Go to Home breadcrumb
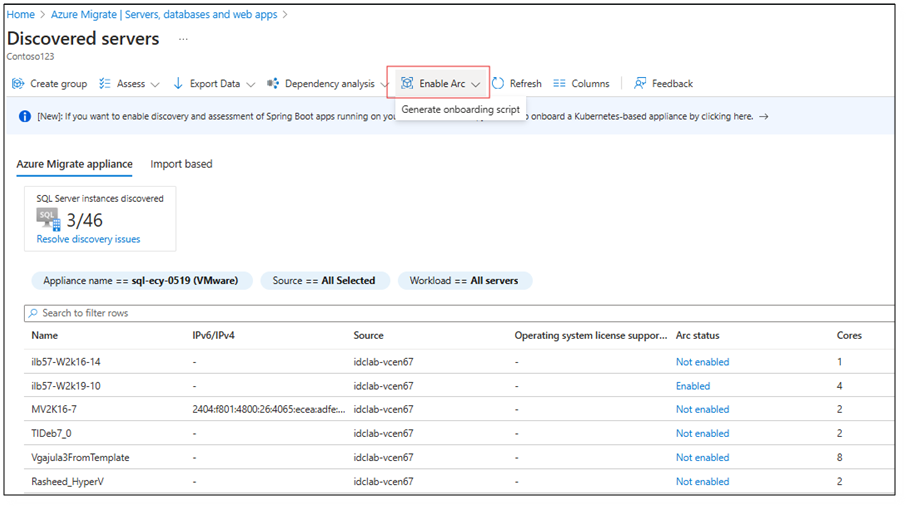Image resolution: width=911 pixels, height=511 pixels. tap(20, 15)
